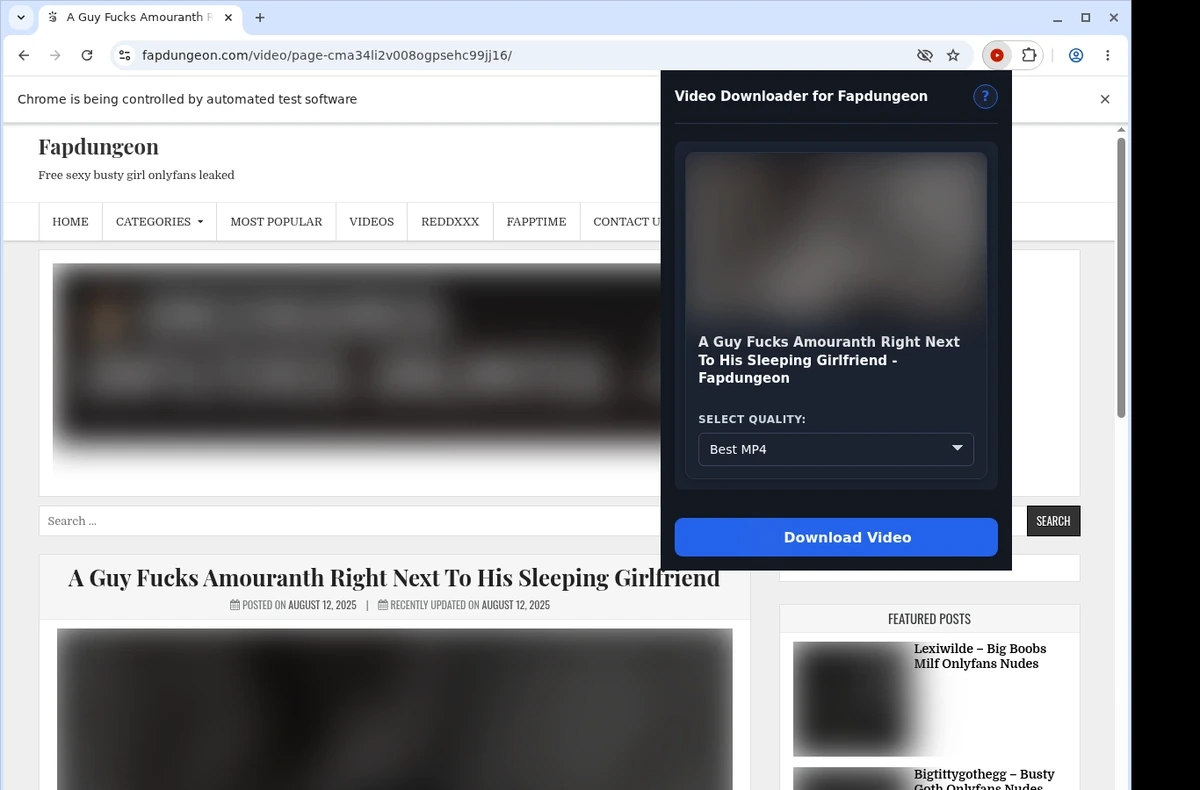The image size is (1200, 790).
Task: Dismiss the automated test software infobar
Action: (1105, 99)
